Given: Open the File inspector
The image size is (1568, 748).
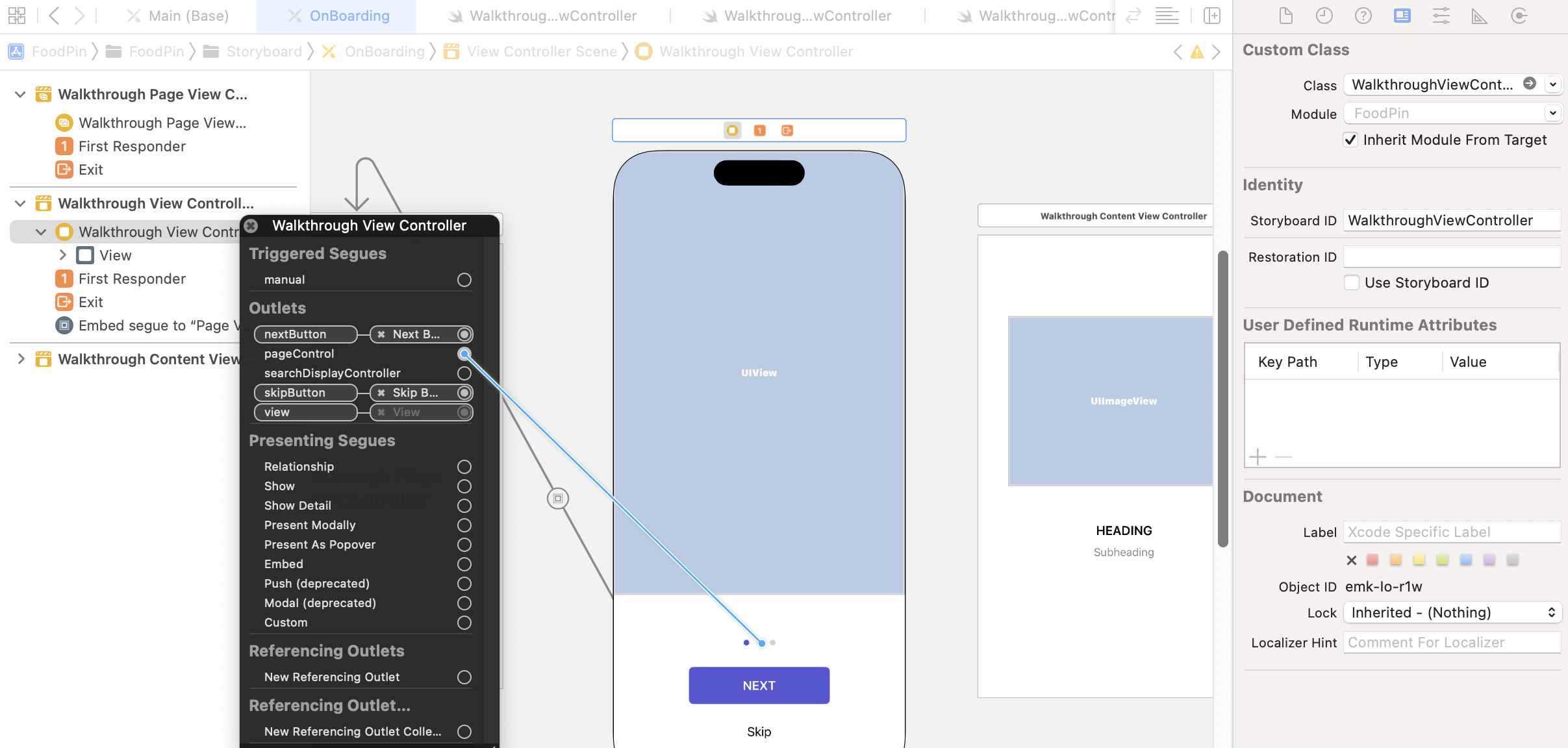Looking at the screenshot, I should pyautogui.click(x=1285, y=16).
